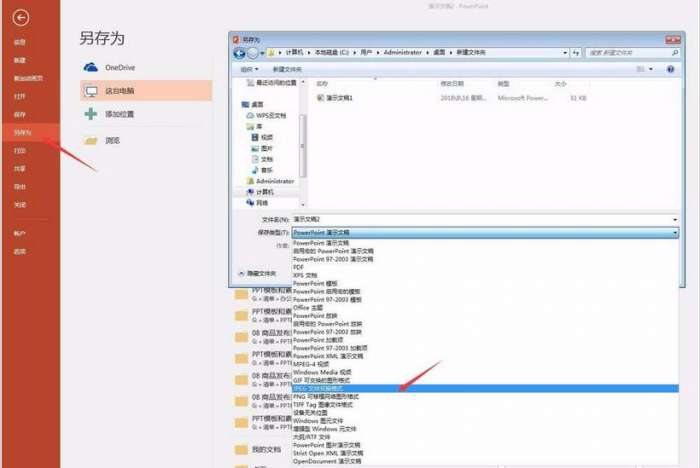The image size is (700, 468).
Task: Click the highlighted save type combo box
Action: (x=485, y=233)
